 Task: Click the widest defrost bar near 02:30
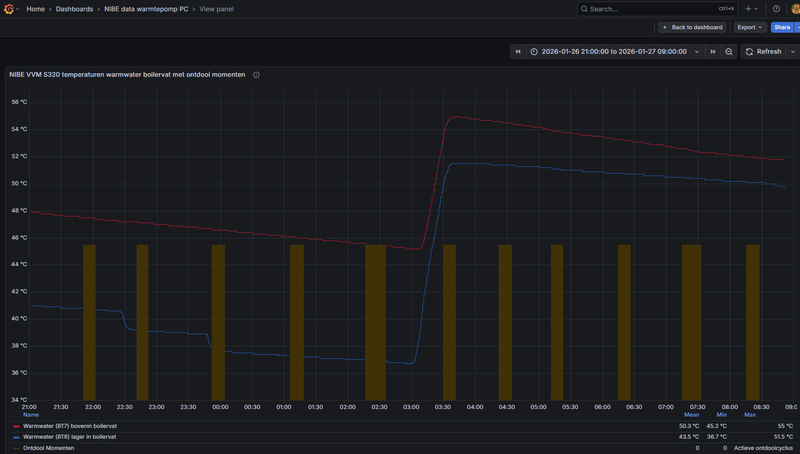pyautogui.click(x=375, y=322)
